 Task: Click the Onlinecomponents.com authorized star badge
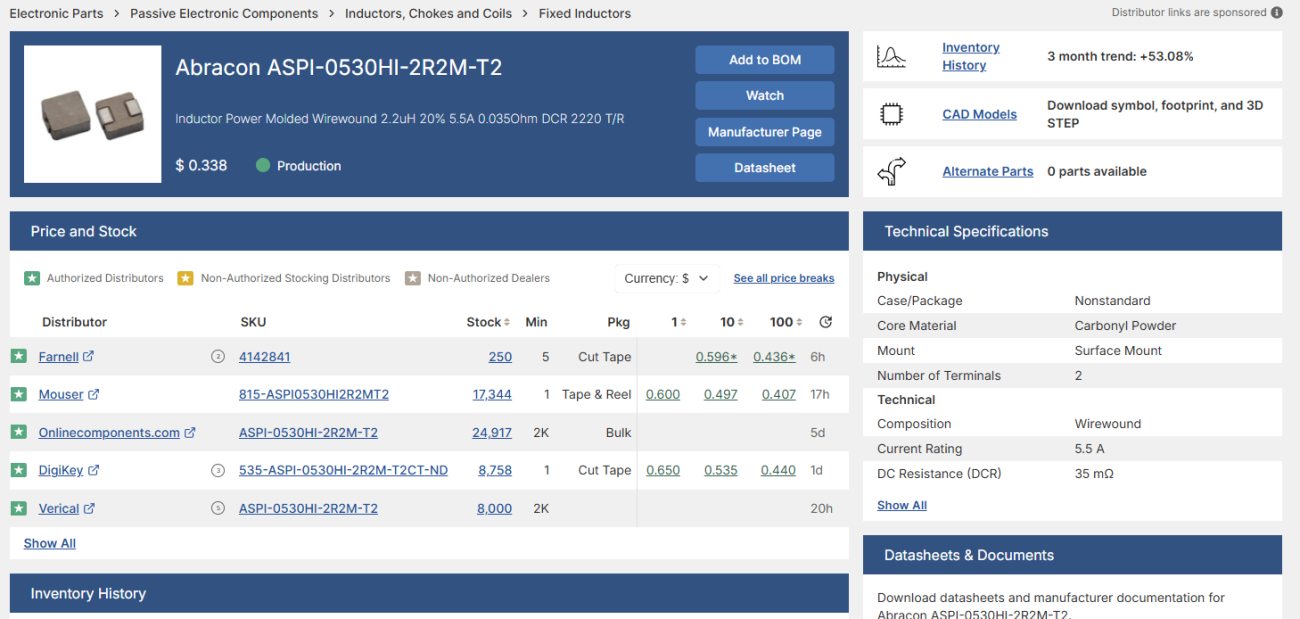coord(18,432)
